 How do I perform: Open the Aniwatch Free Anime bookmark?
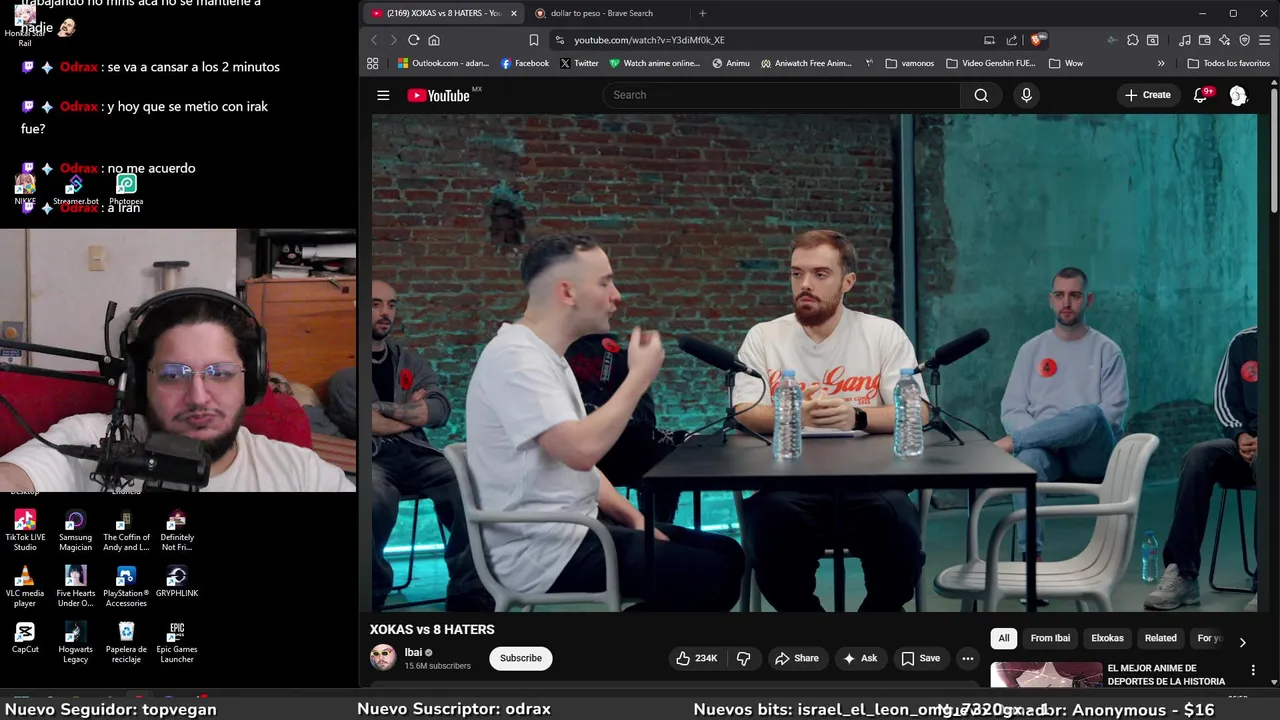pos(806,63)
